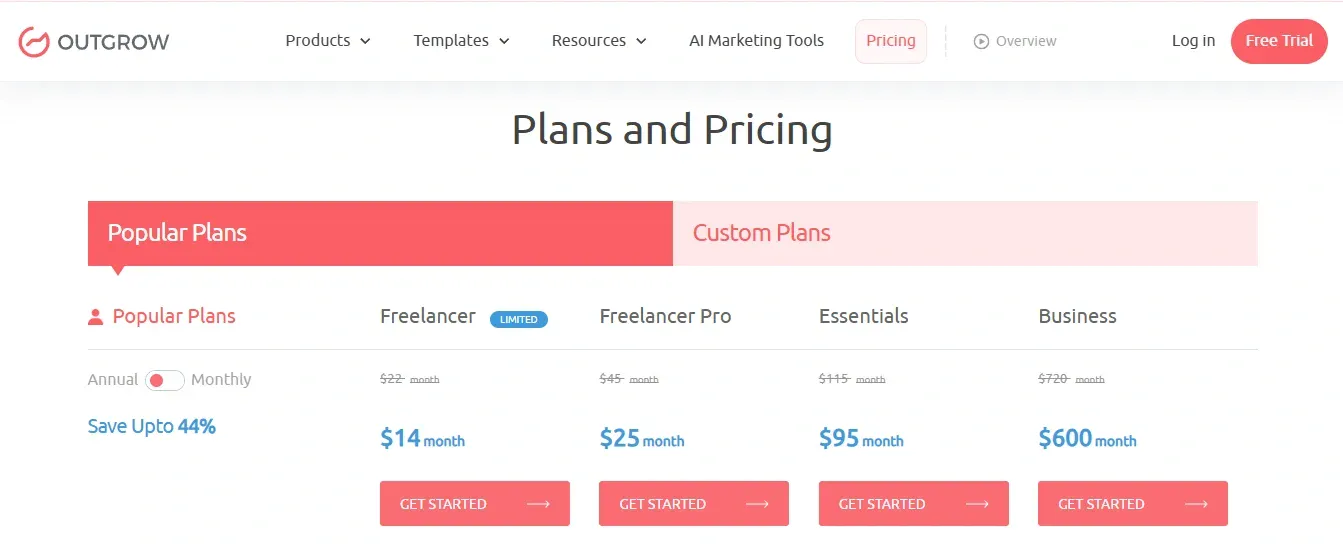Toggle the Annual/Monthly billing switch

(164, 380)
